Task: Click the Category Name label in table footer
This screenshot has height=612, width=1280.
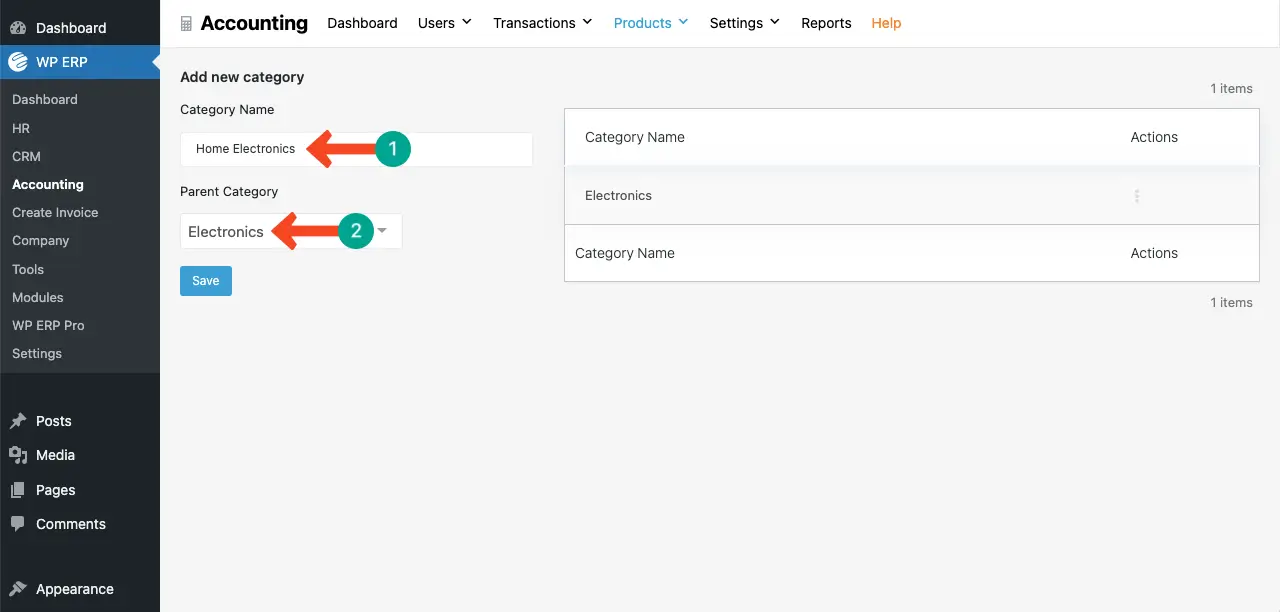Action: click(x=625, y=253)
